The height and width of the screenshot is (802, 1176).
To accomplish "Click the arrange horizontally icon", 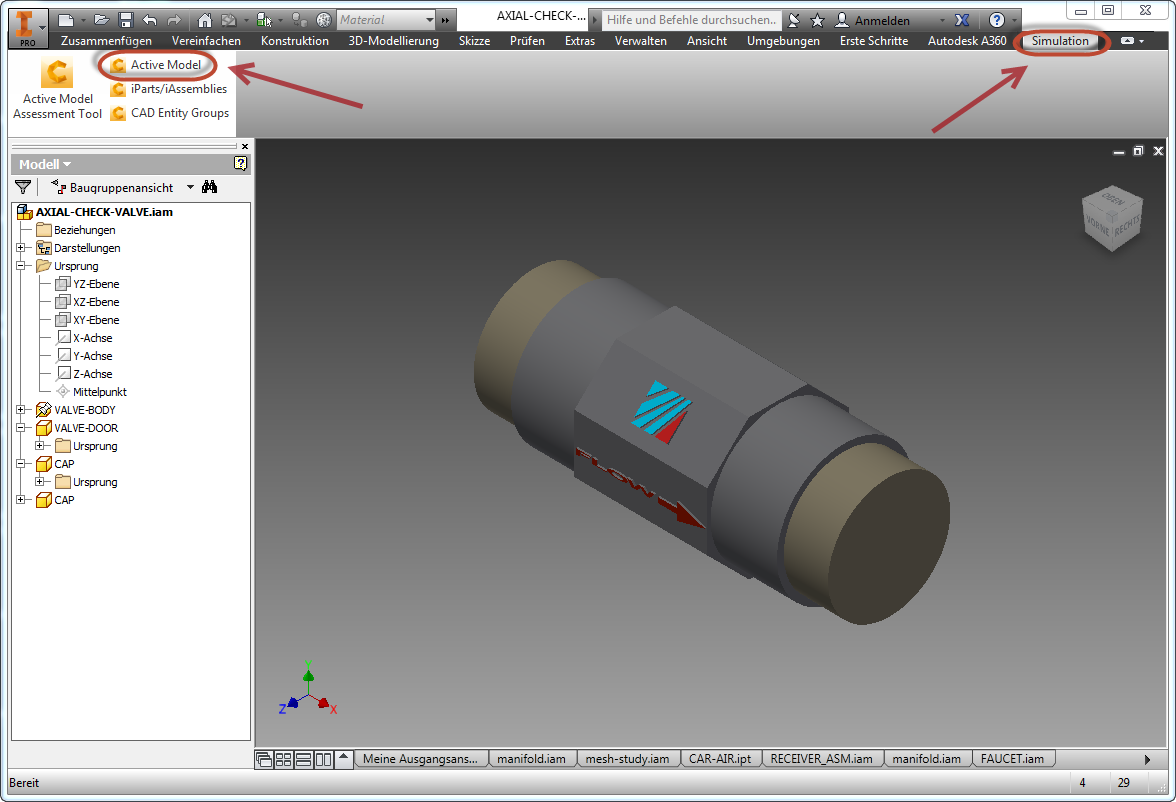I will [303, 759].
